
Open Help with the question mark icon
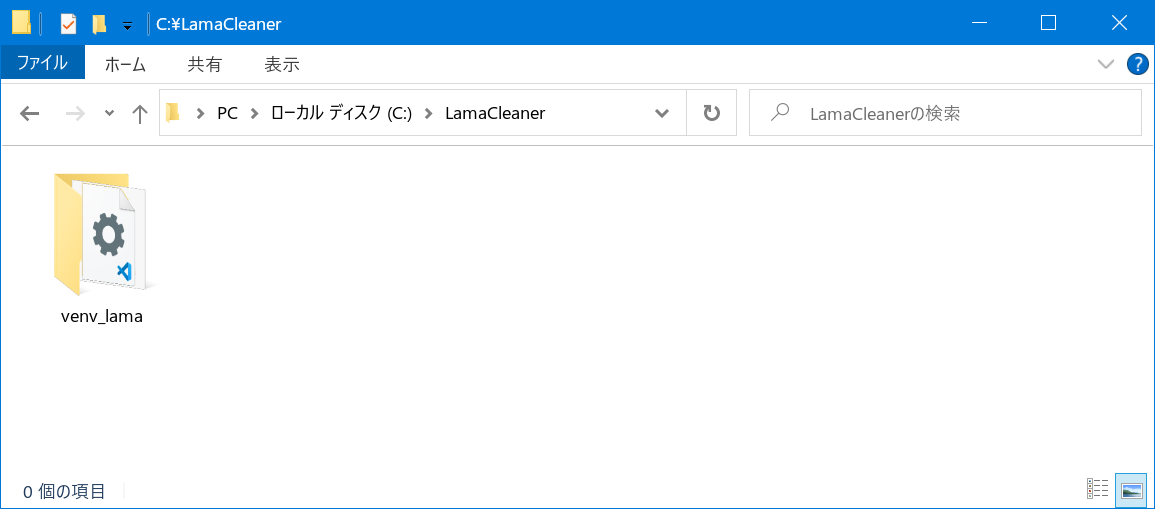1138,64
